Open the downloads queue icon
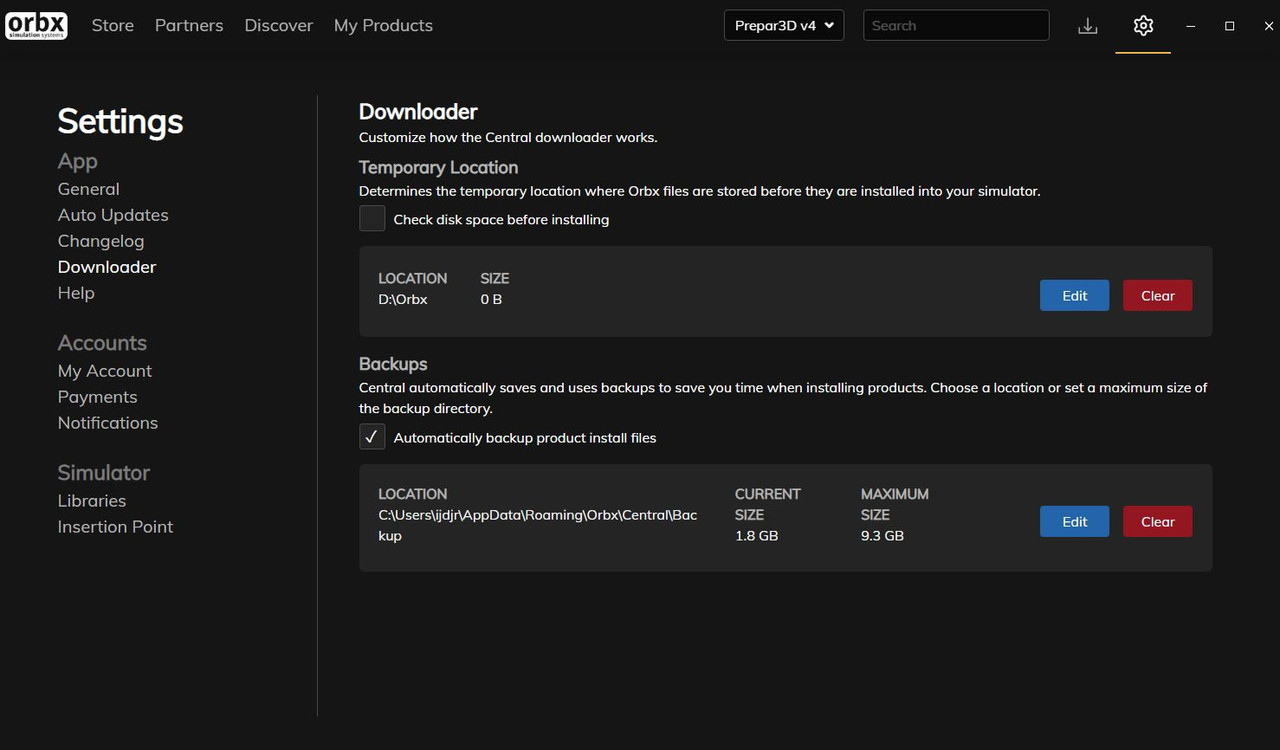The width and height of the screenshot is (1280, 750). (x=1088, y=26)
